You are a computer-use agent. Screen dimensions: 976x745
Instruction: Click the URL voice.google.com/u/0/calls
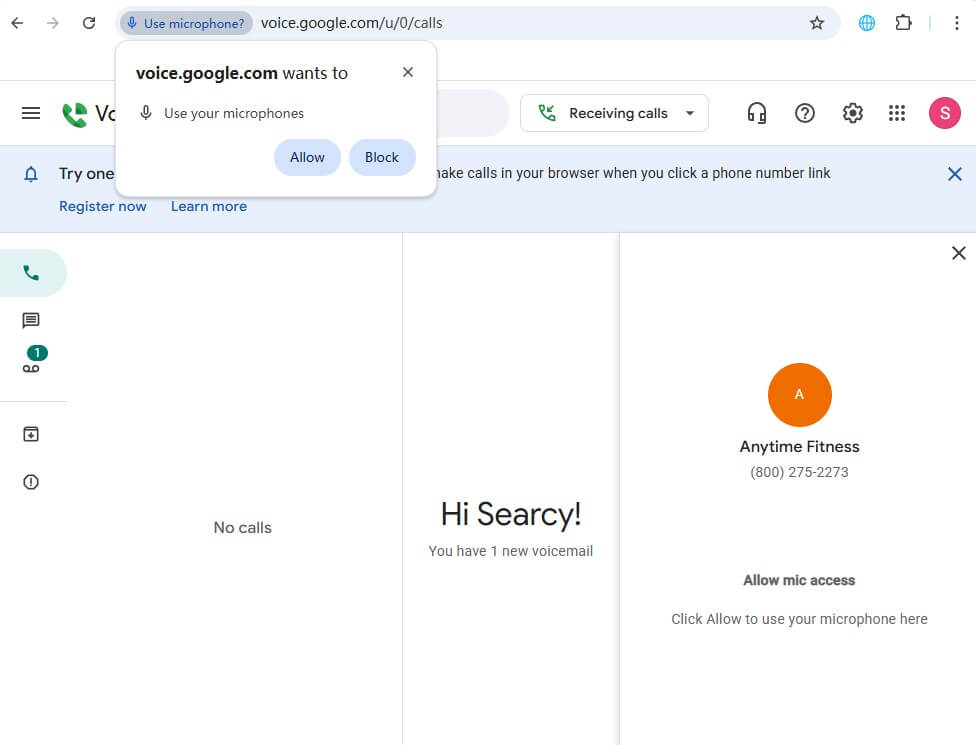351,23
